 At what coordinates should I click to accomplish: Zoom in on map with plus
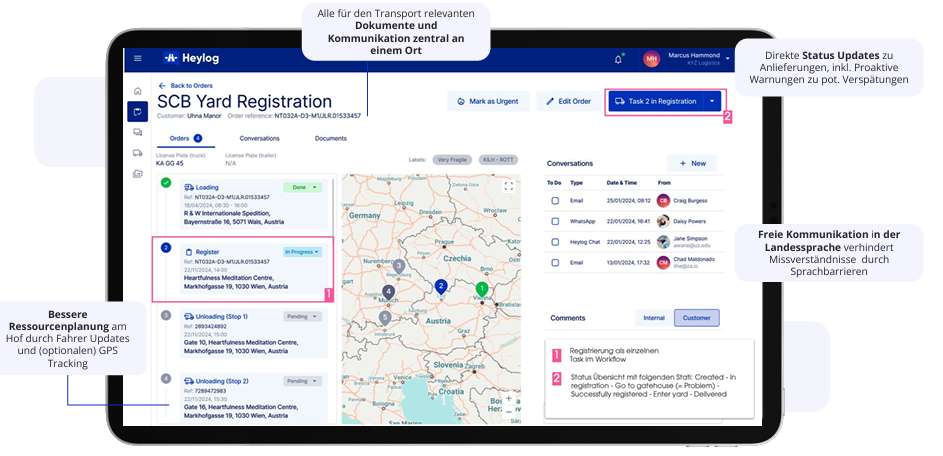(508, 398)
